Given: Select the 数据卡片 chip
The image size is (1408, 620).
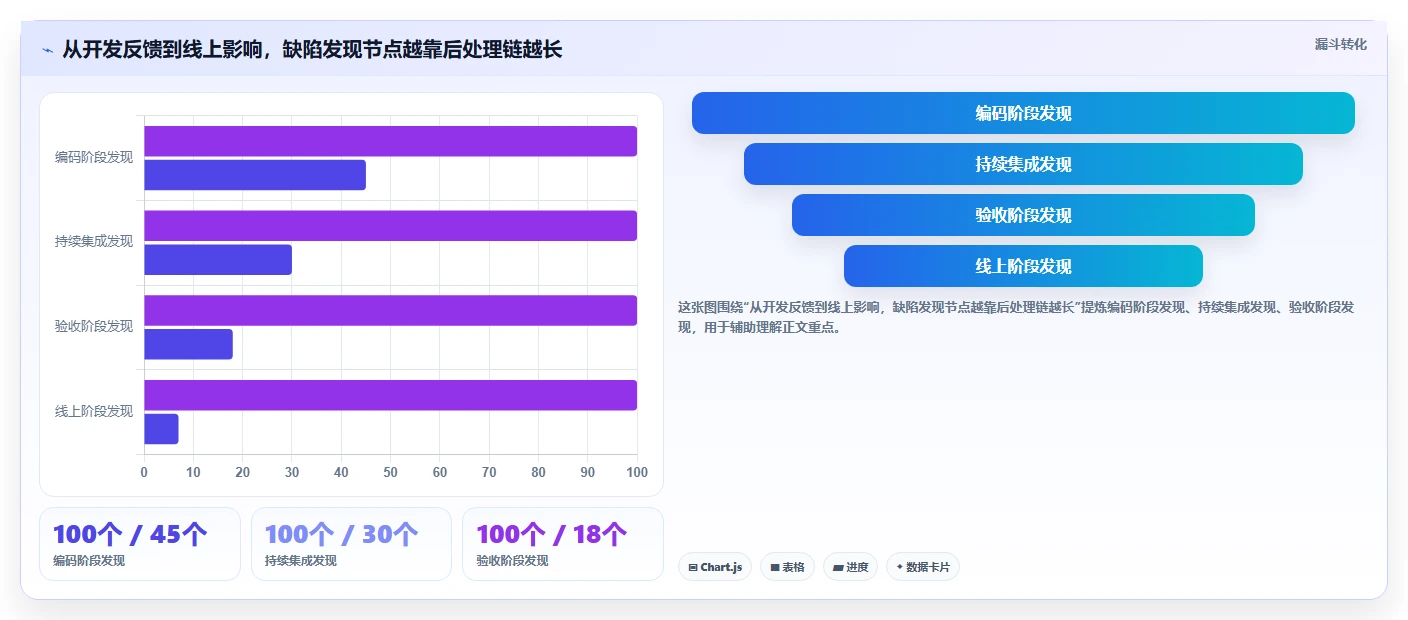Looking at the screenshot, I should tap(923, 567).
